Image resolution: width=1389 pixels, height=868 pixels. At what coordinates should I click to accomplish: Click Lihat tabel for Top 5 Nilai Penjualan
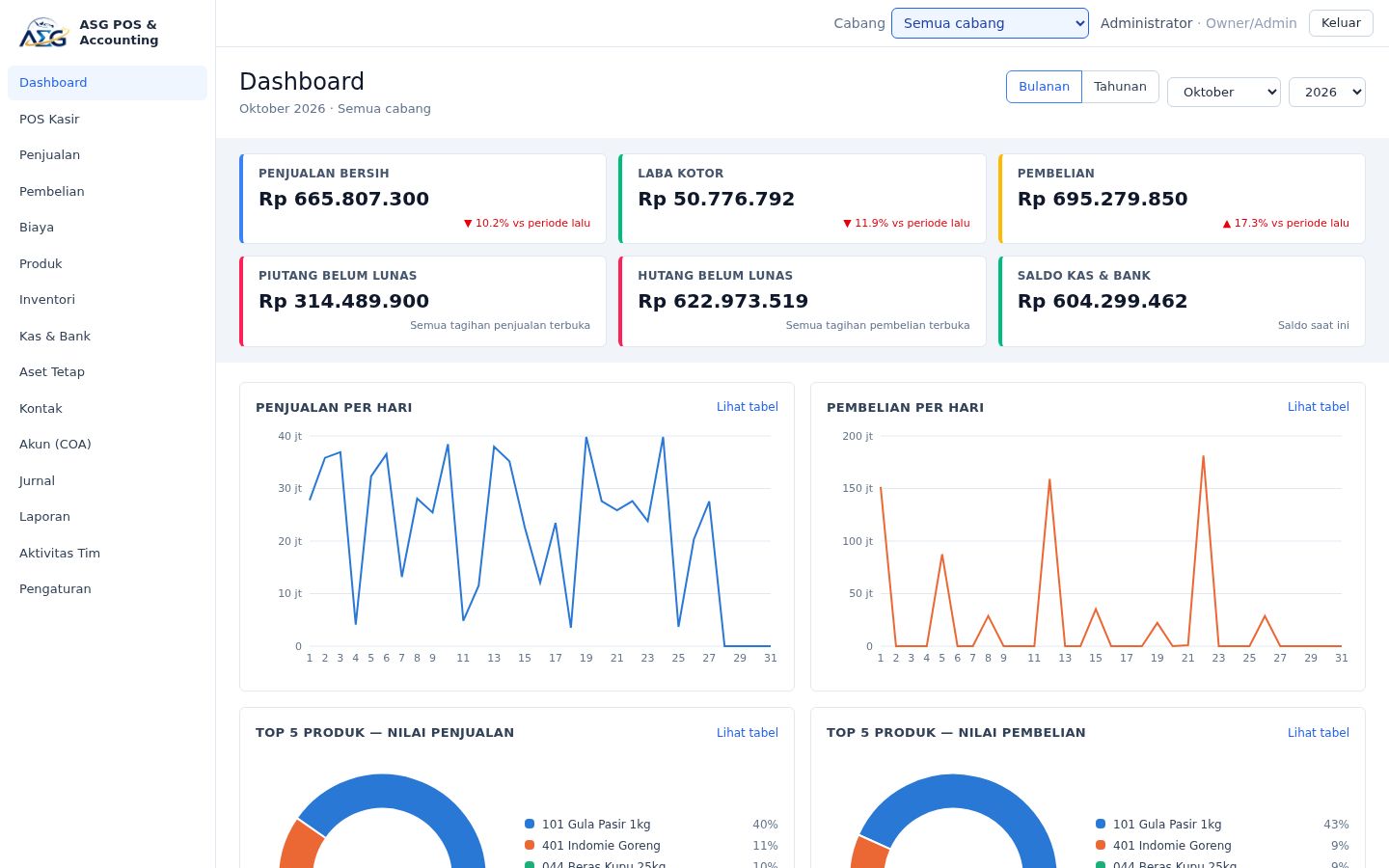point(747,733)
